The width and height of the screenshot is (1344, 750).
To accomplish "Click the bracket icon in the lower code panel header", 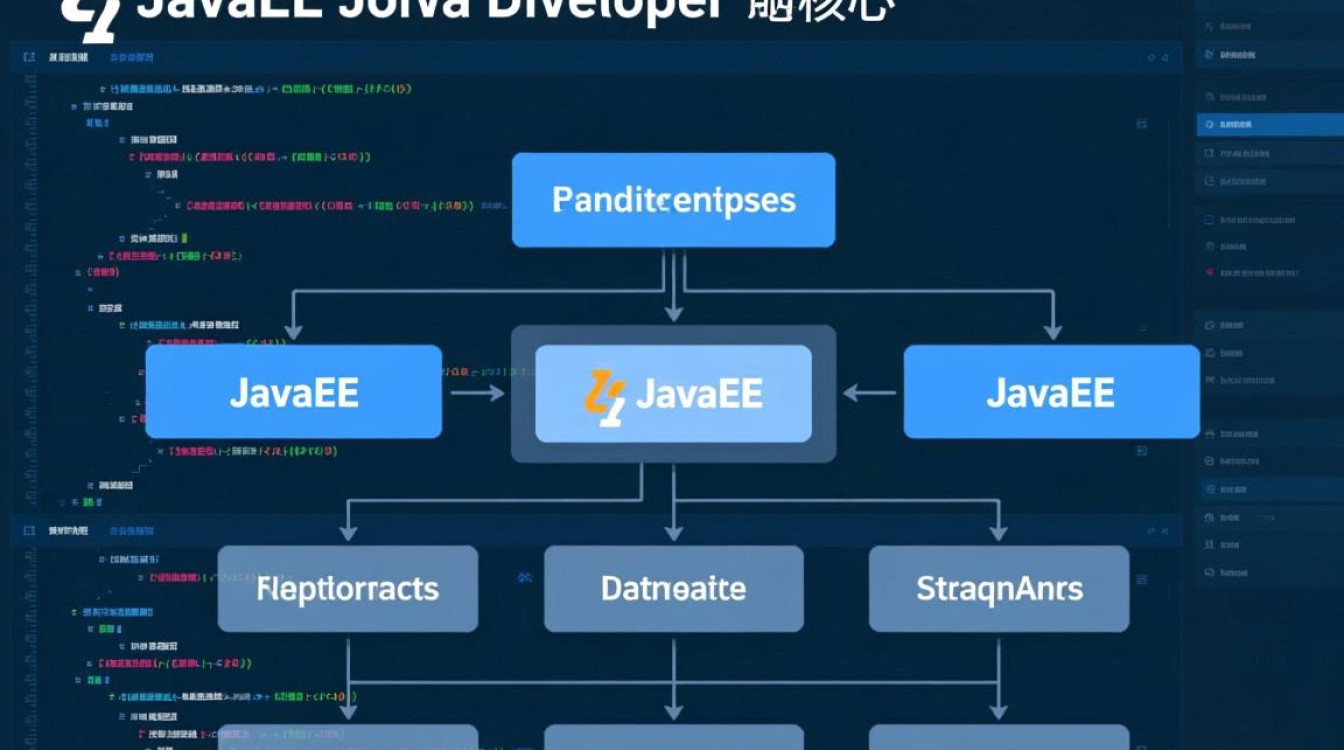I will [x=29, y=529].
